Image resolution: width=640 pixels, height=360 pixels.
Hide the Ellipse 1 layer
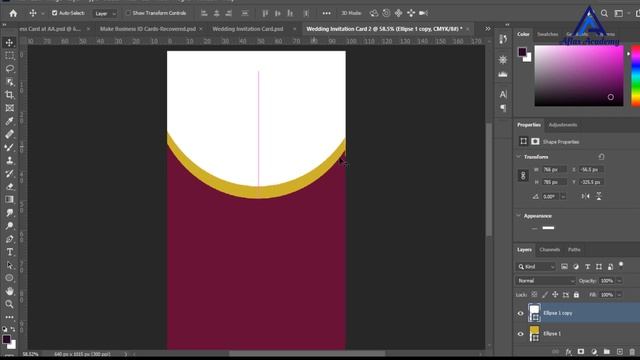click(520, 334)
